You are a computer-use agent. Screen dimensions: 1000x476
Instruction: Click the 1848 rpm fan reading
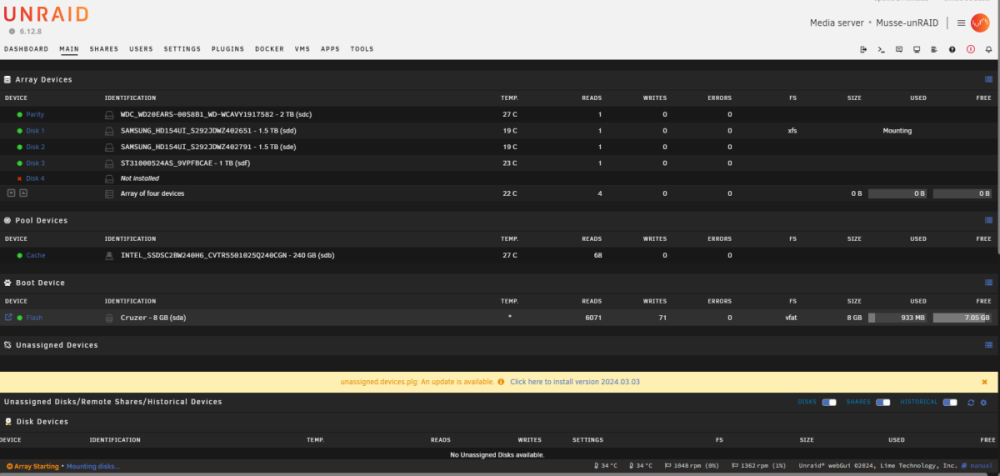coord(692,466)
